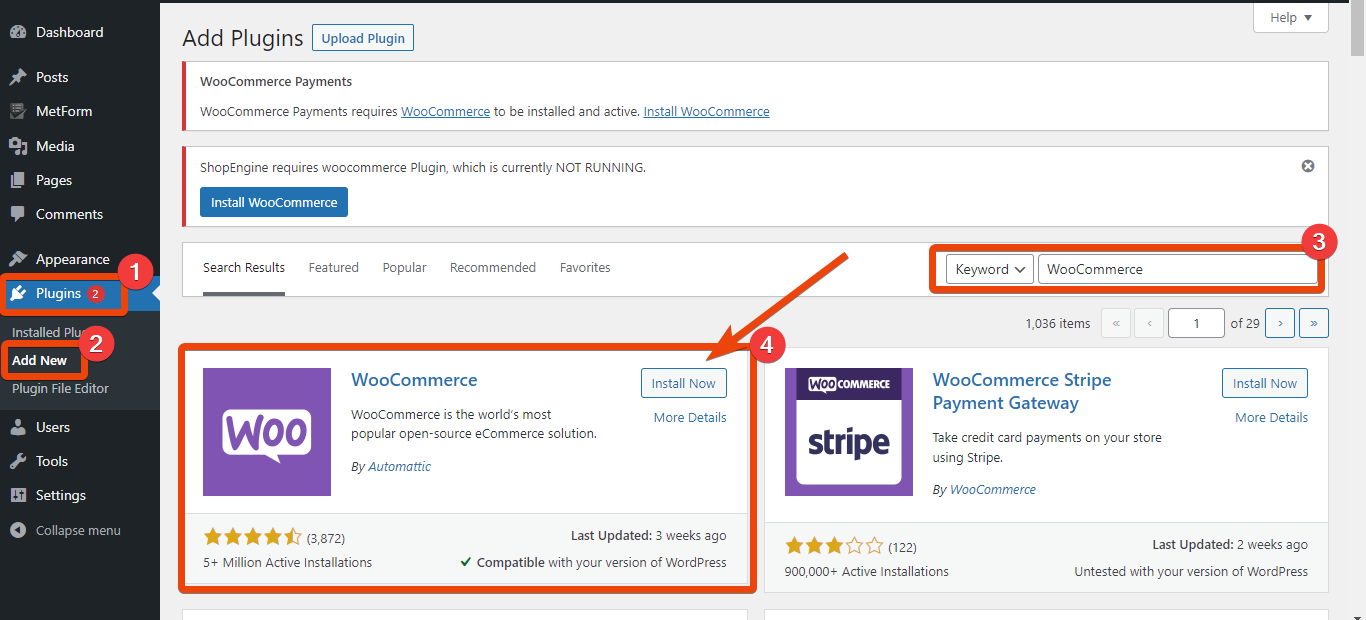
Task: Dismiss the ShopEngine notice
Action: (x=1307, y=166)
